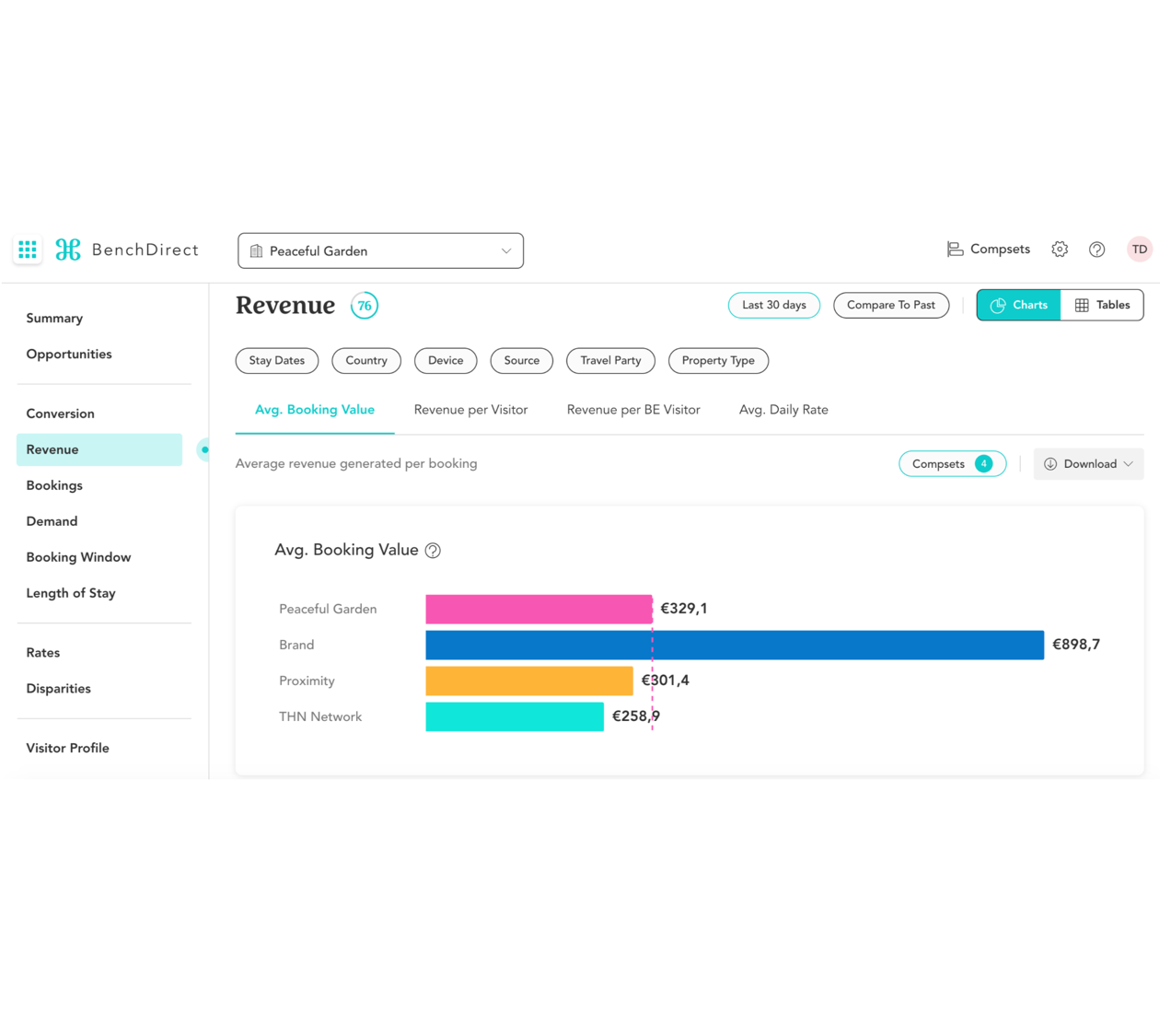Viewport: 1160px width, 1036px height.
Task: Click the Compsets icon in top bar
Action: pos(955,250)
